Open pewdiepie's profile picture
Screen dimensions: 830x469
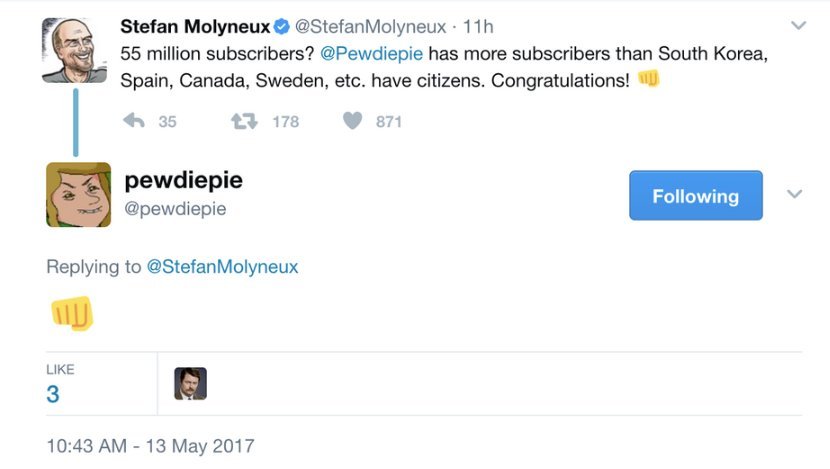78,194
